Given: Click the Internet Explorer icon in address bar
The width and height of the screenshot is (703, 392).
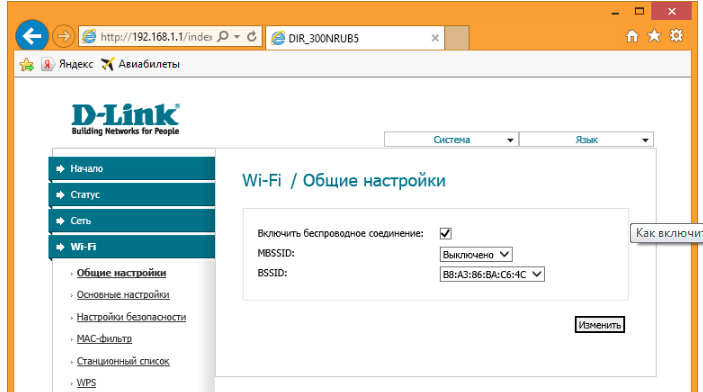Looking at the screenshot, I should (x=89, y=37).
